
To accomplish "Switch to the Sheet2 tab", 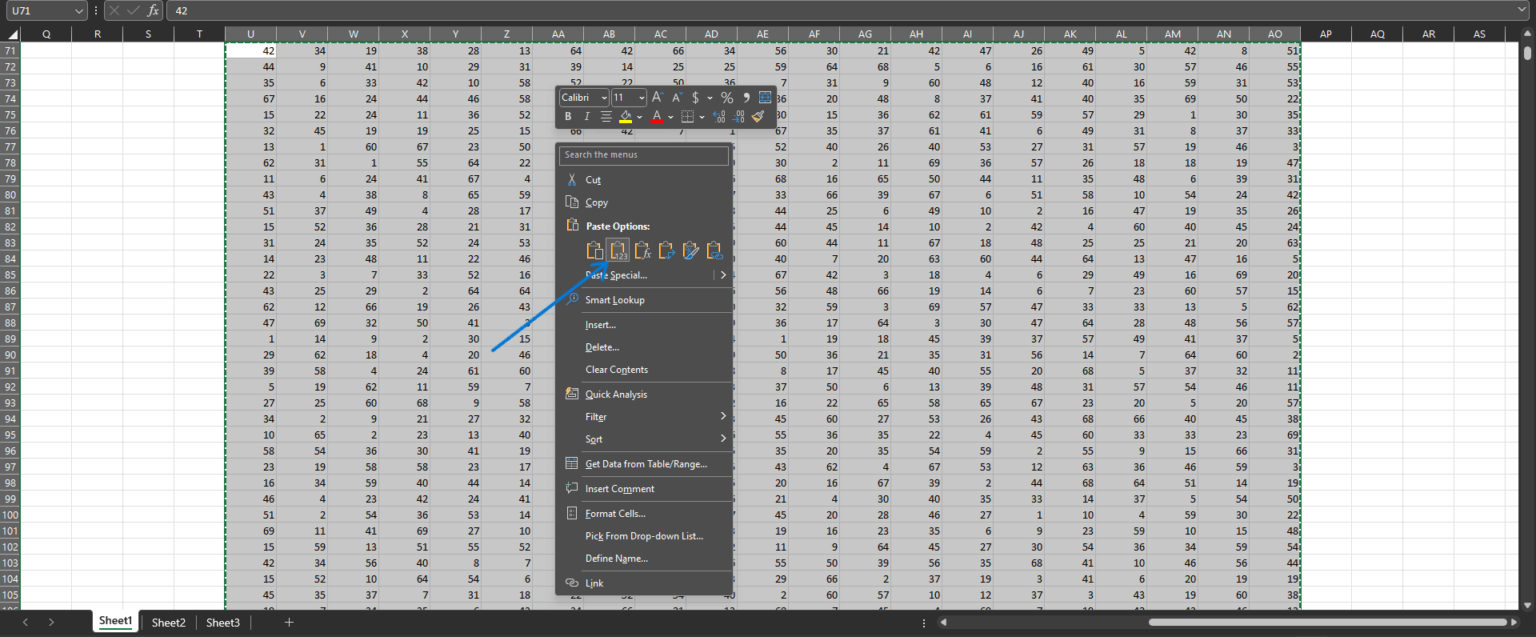I will (168, 623).
